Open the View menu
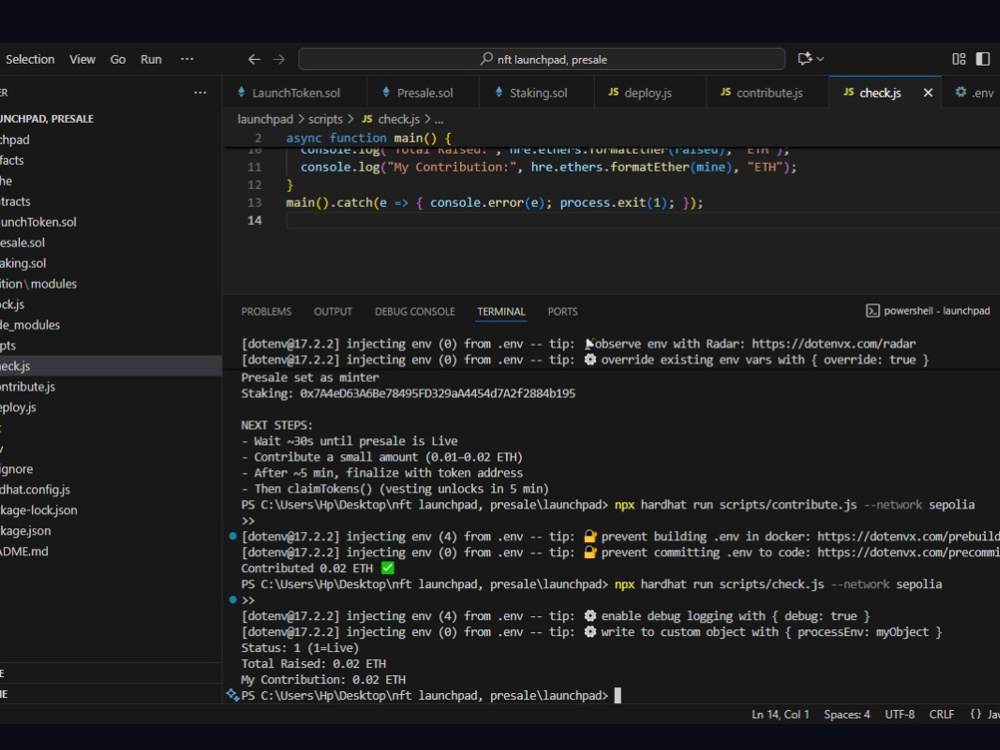Screen dimensions: 1000x750 (82, 59)
